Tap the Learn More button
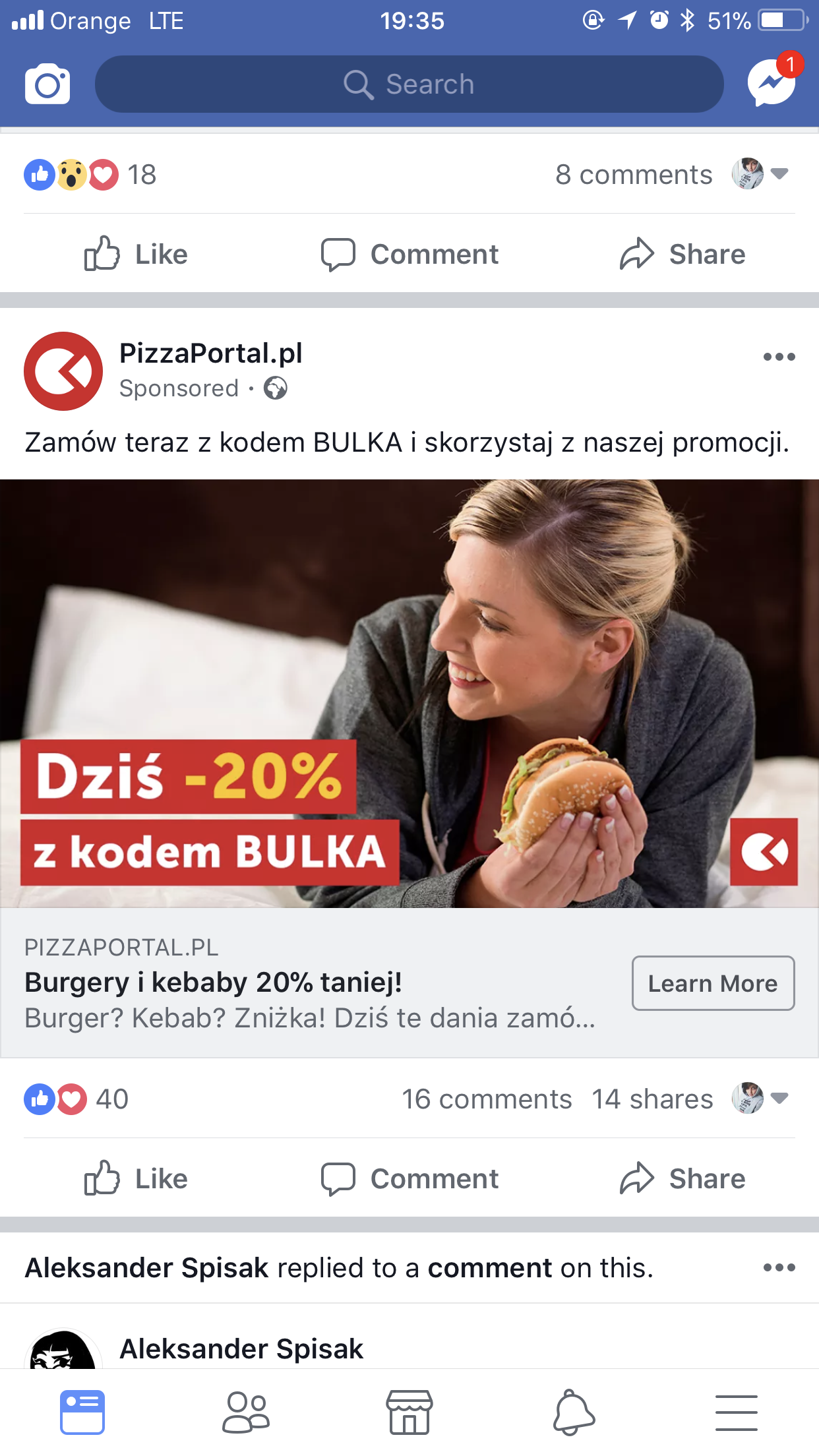The height and width of the screenshot is (1456, 819). click(x=713, y=983)
